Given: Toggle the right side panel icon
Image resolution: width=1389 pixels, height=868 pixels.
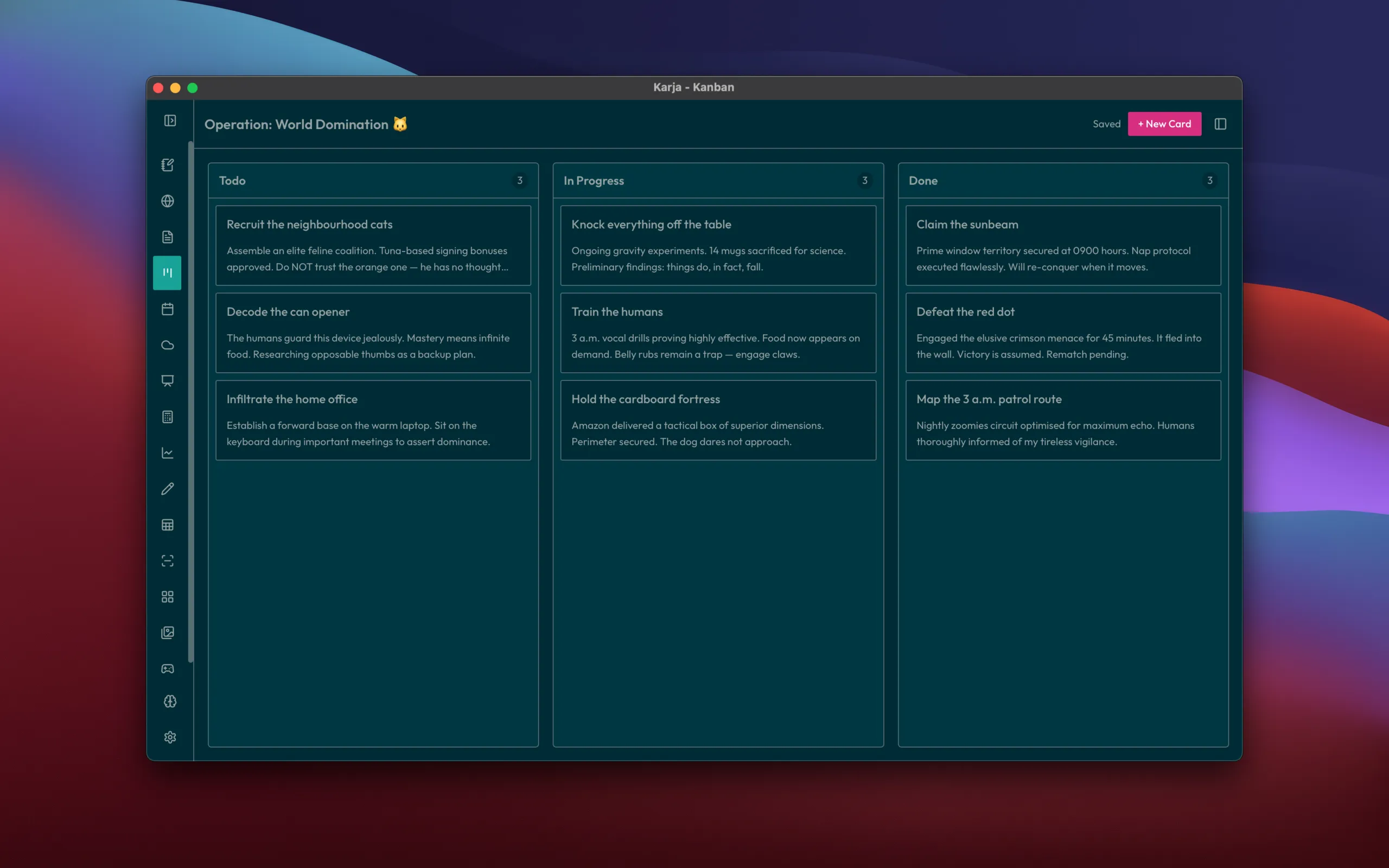Looking at the screenshot, I should (x=1220, y=124).
